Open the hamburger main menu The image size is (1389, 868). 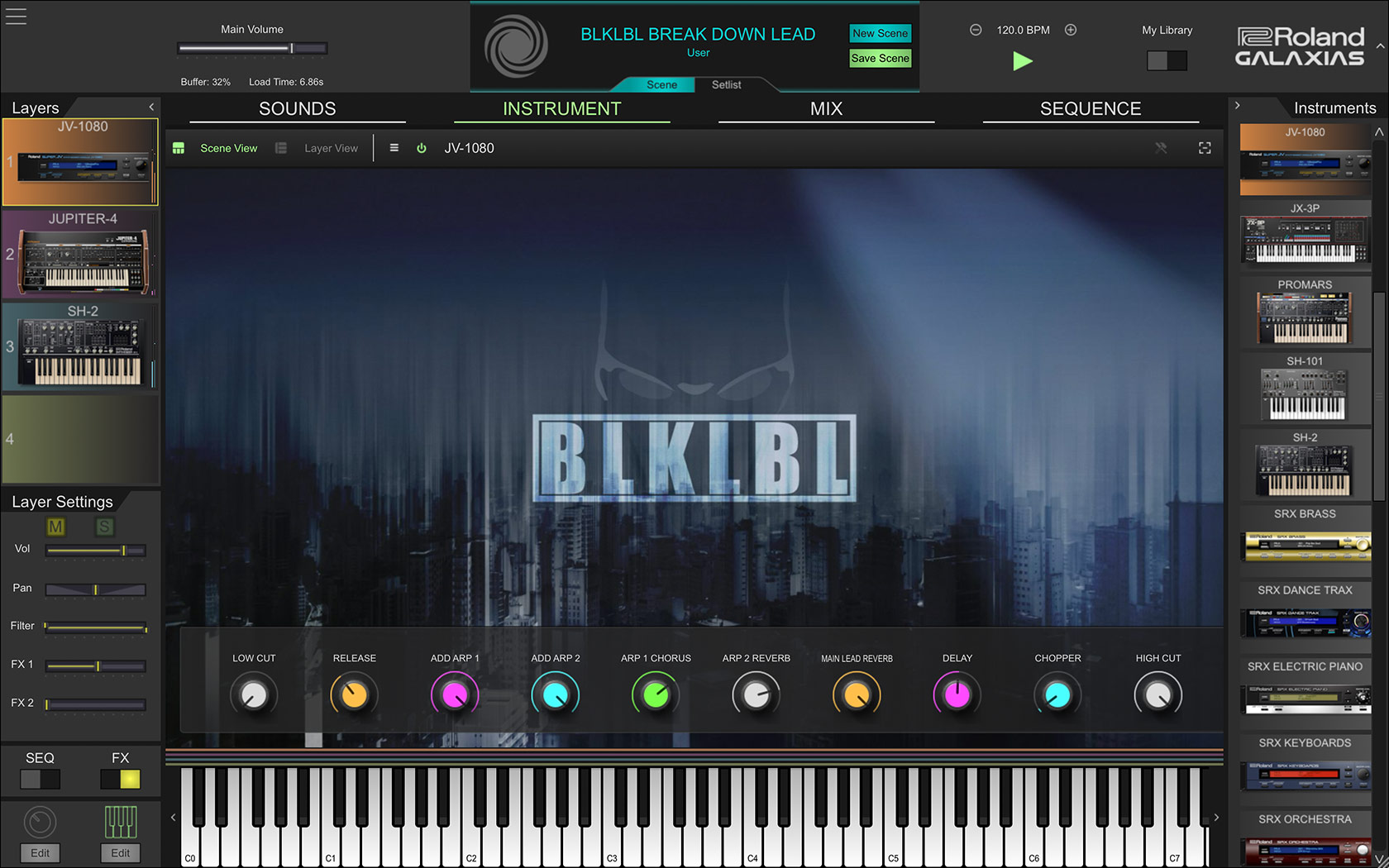click(x=16, y=16)
